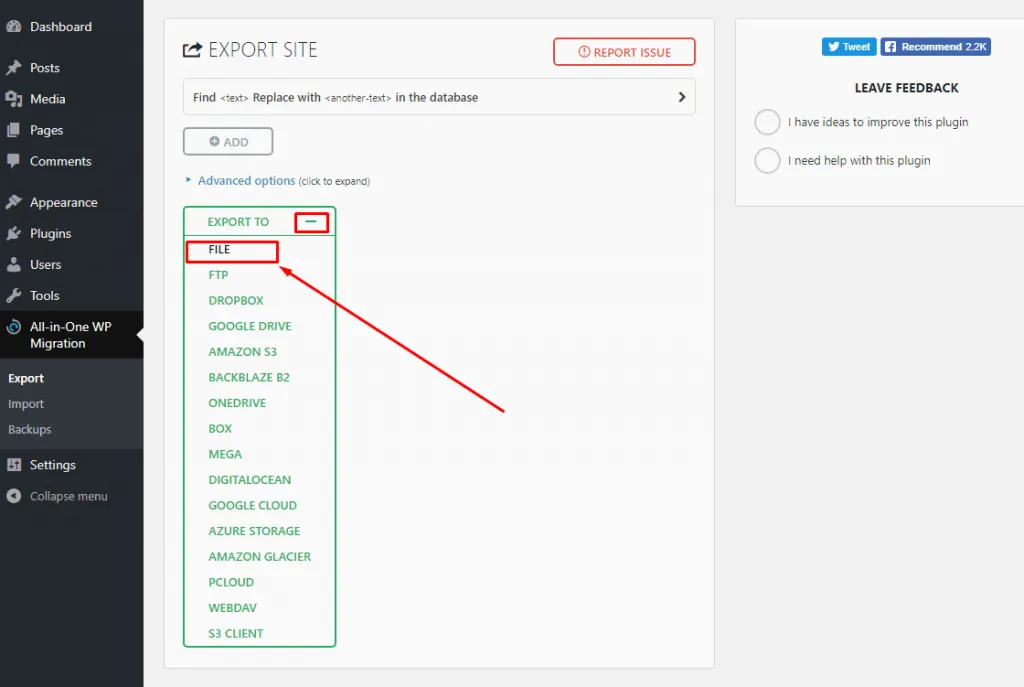
Task: Choose FTP export option
Action: (x=218, y=275)
